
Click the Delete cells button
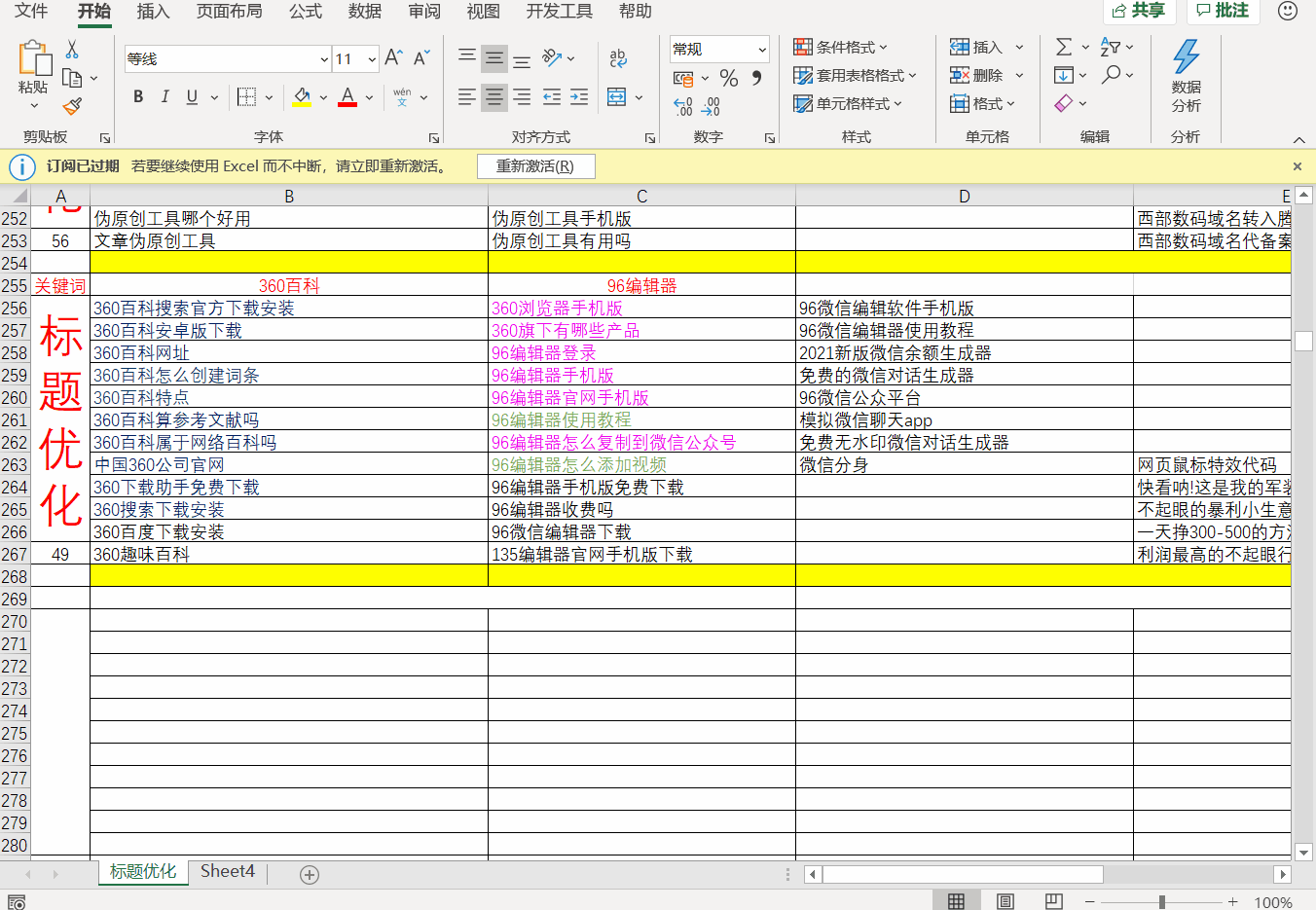[x=975, y=75]
